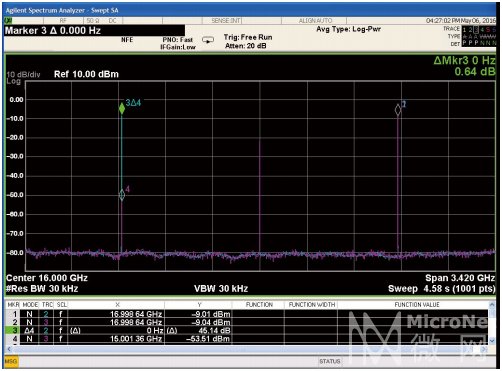
Task: Click the green status icon at top left
Action: click(8, 21)
